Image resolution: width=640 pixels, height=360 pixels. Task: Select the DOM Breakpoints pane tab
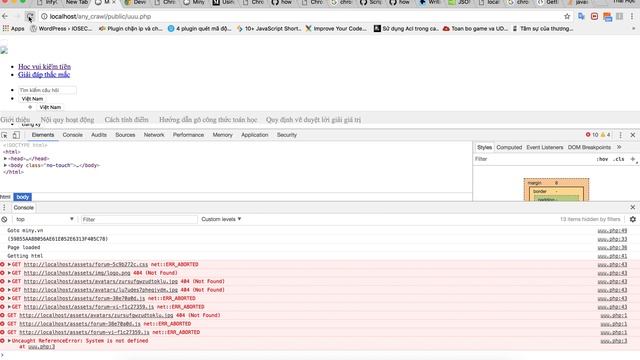tap(589, 147)
